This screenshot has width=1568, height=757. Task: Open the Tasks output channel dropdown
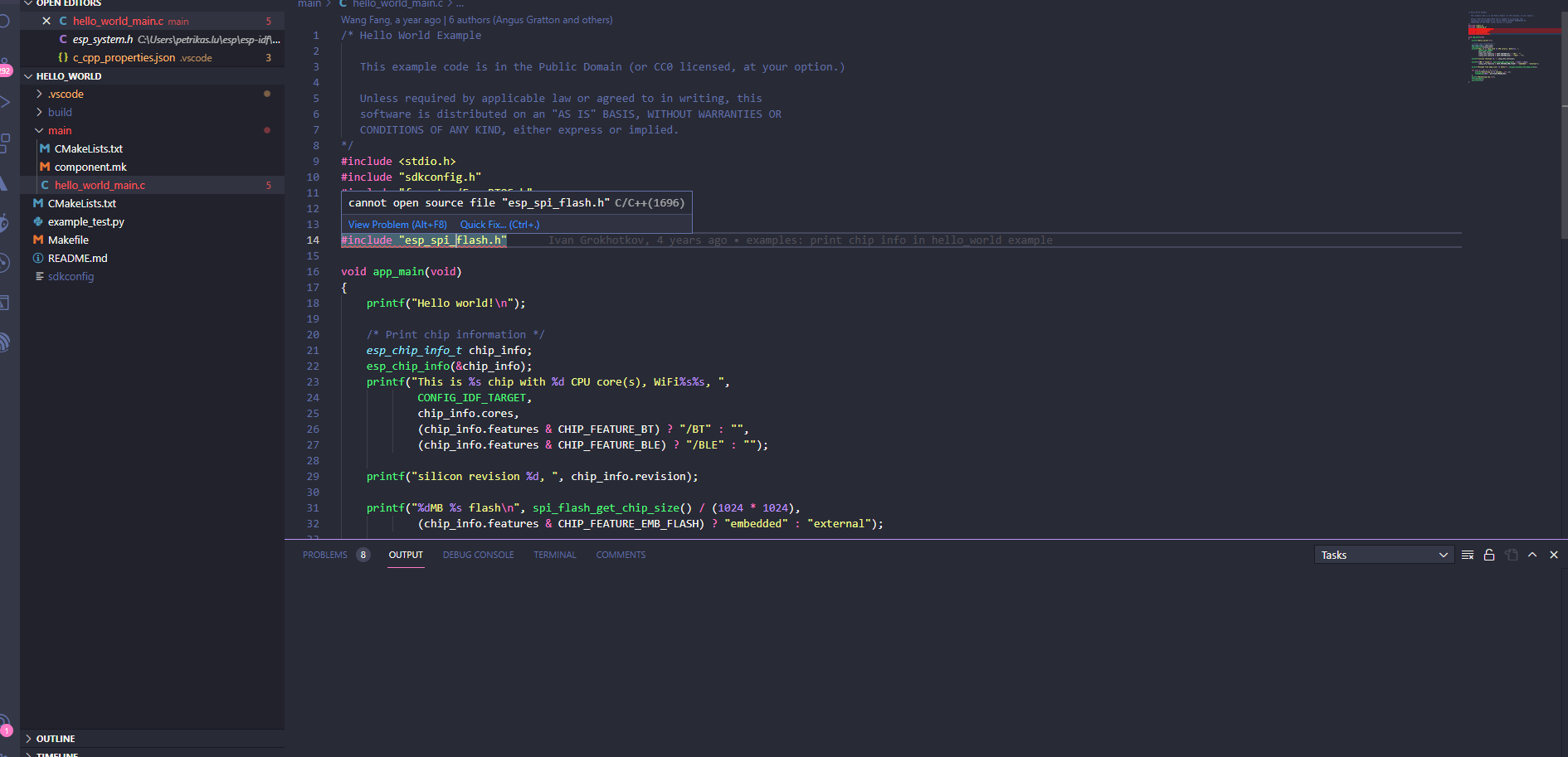pyautogui.click(x=1384, y=555)
